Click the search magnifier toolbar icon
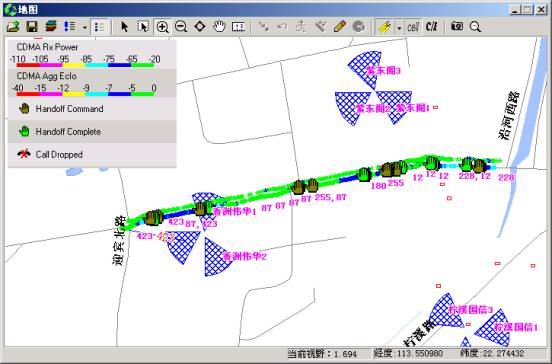Viewport: 552px width, 364px height. pos(475,27)
